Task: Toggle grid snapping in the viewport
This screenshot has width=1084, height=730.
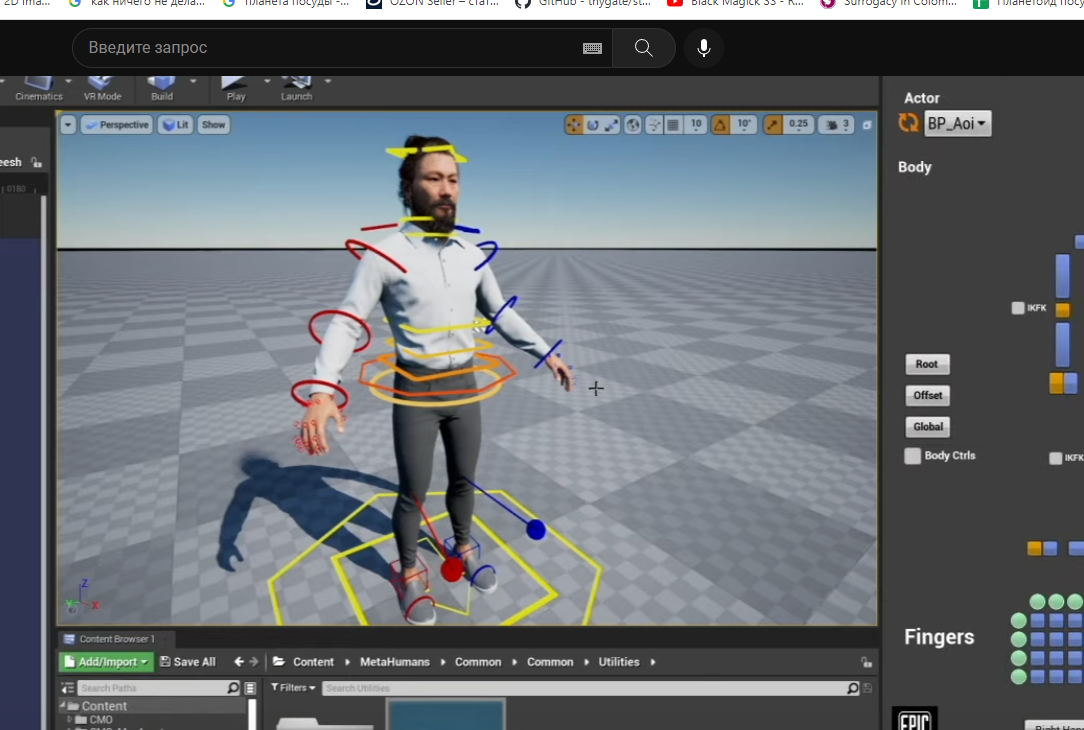Action: pyautogui.click(x=674, y=125)
